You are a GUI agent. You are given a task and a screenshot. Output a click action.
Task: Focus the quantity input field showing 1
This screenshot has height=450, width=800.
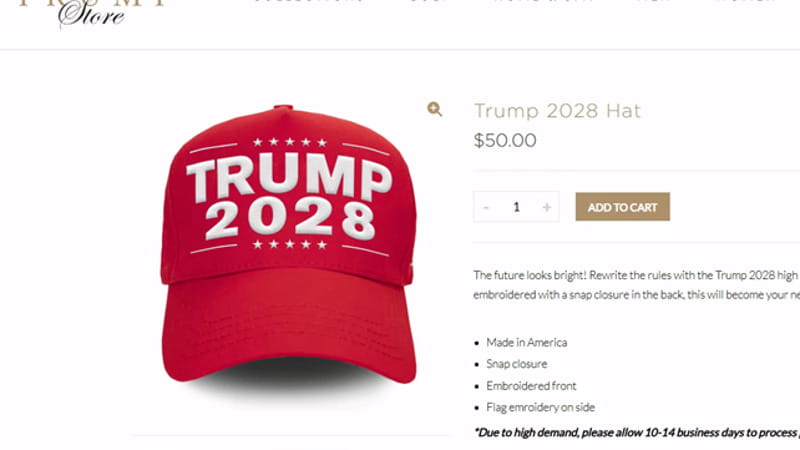click(516, 207)
